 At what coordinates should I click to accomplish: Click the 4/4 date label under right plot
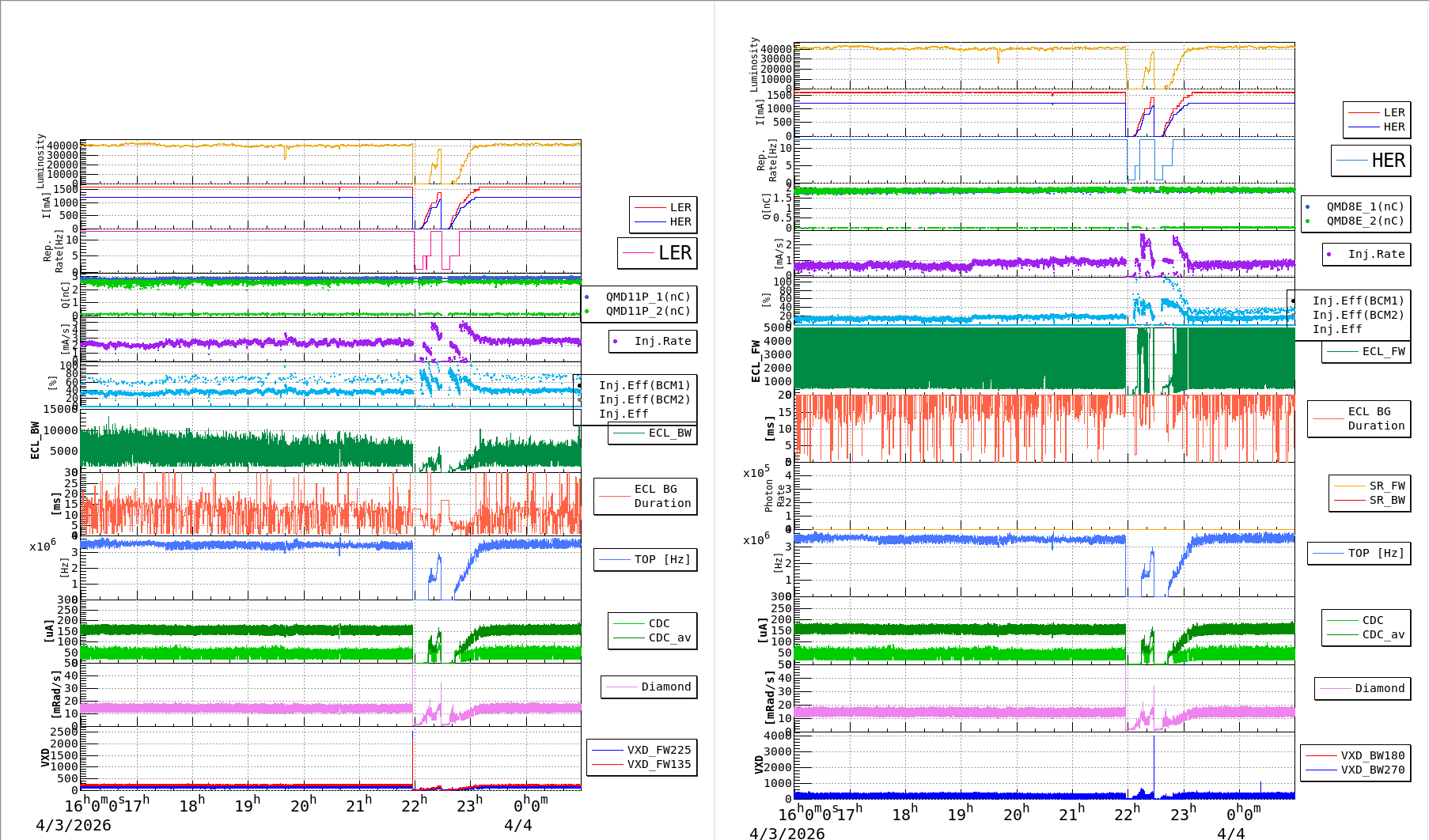coord(1230,834)
